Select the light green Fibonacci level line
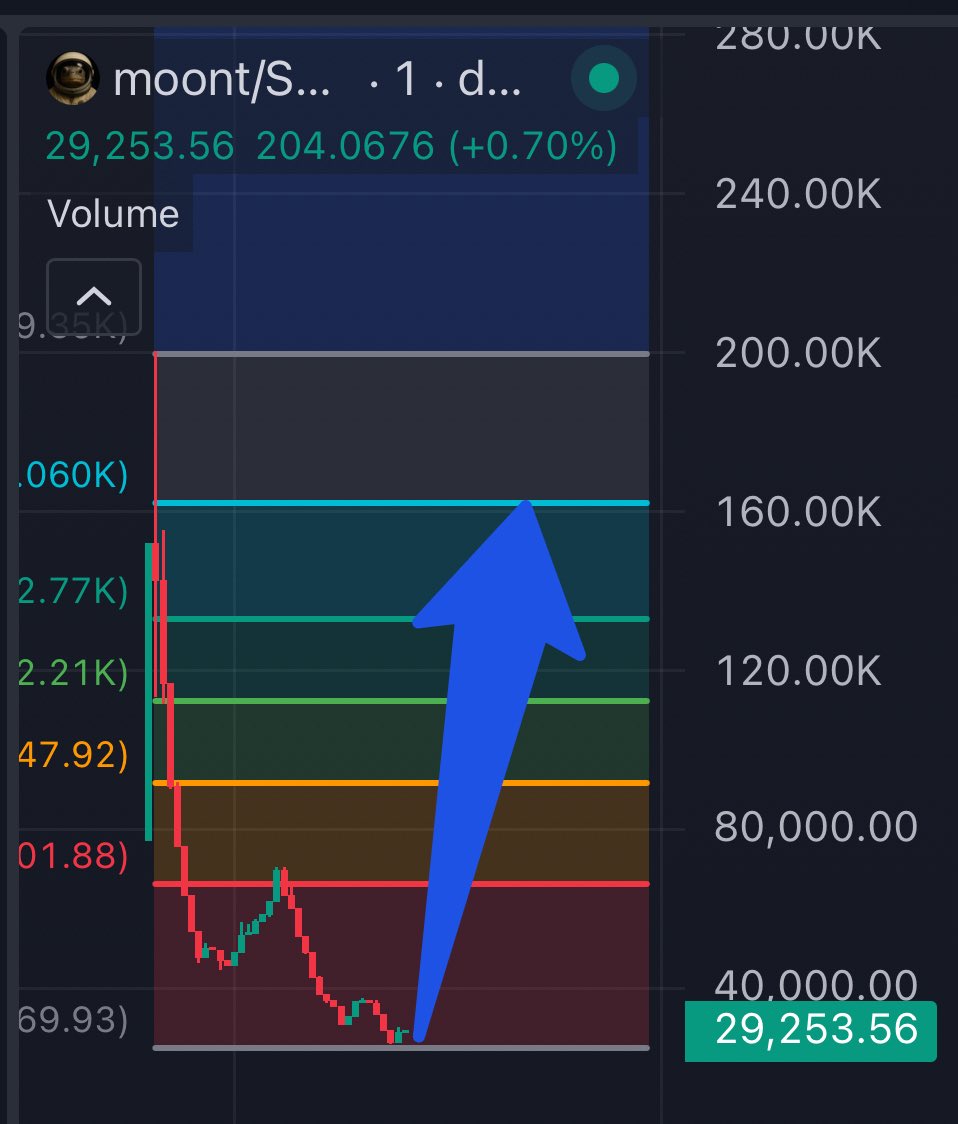This screenshot has height=1124, width=958. click(x=402, y=701)
